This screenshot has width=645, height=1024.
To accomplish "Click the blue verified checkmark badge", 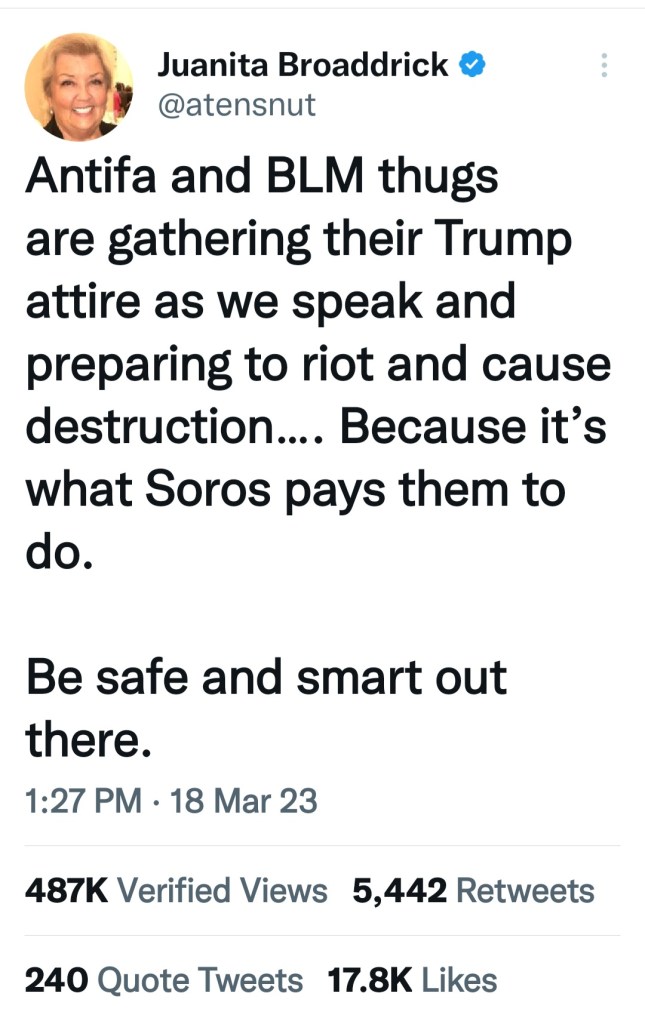I will tap(472, 65).
